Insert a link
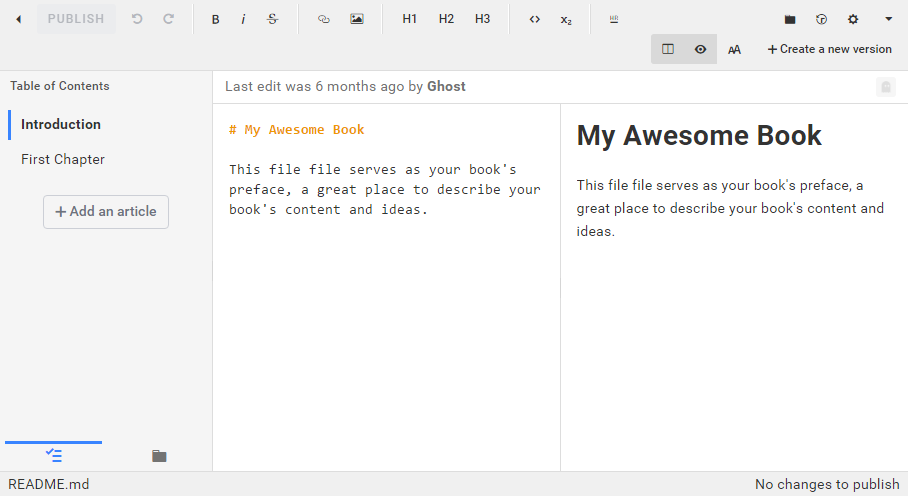Screen dimensions: 908x496 pos(324,19)
